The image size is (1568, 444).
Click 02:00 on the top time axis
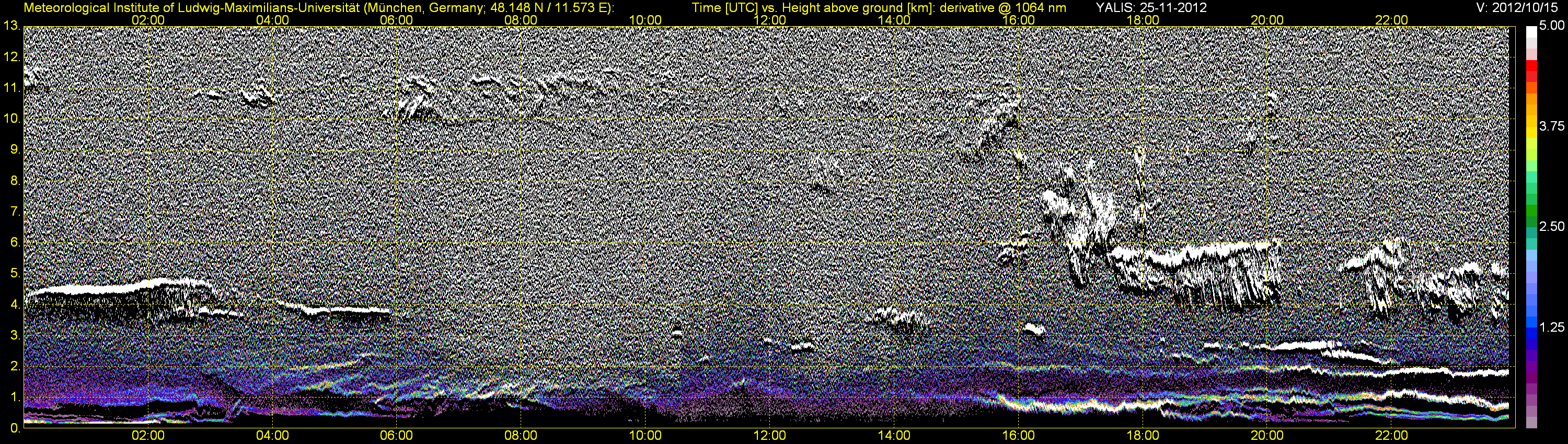(148, 20)
